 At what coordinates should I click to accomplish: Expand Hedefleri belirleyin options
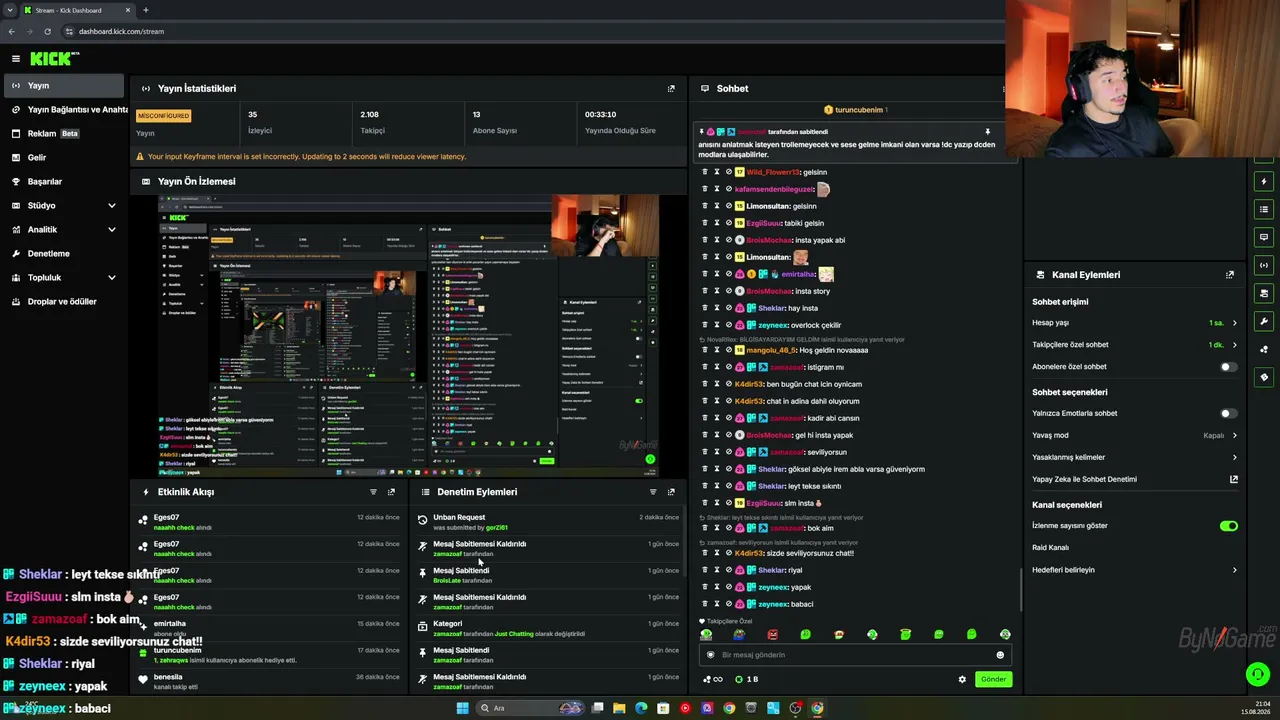click(x=1135, y=570)
